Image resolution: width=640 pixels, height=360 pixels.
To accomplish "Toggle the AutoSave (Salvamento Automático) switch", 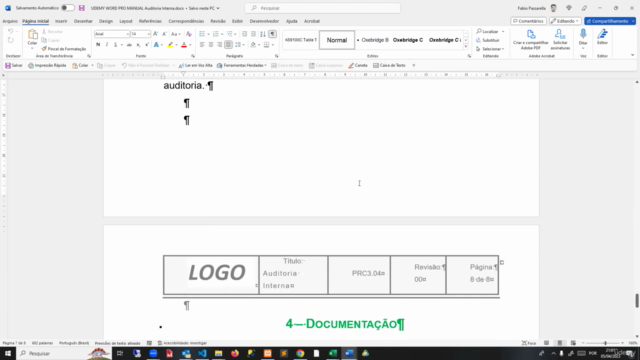I will coord(68,8).
